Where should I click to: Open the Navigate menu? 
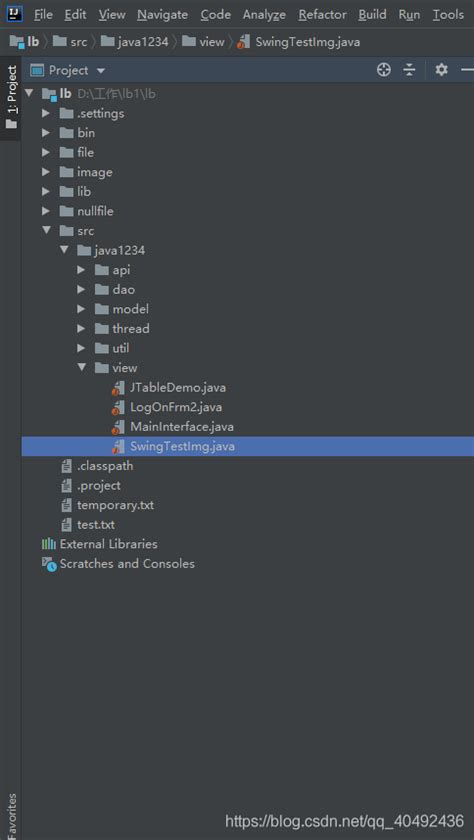tap(162, 14)
